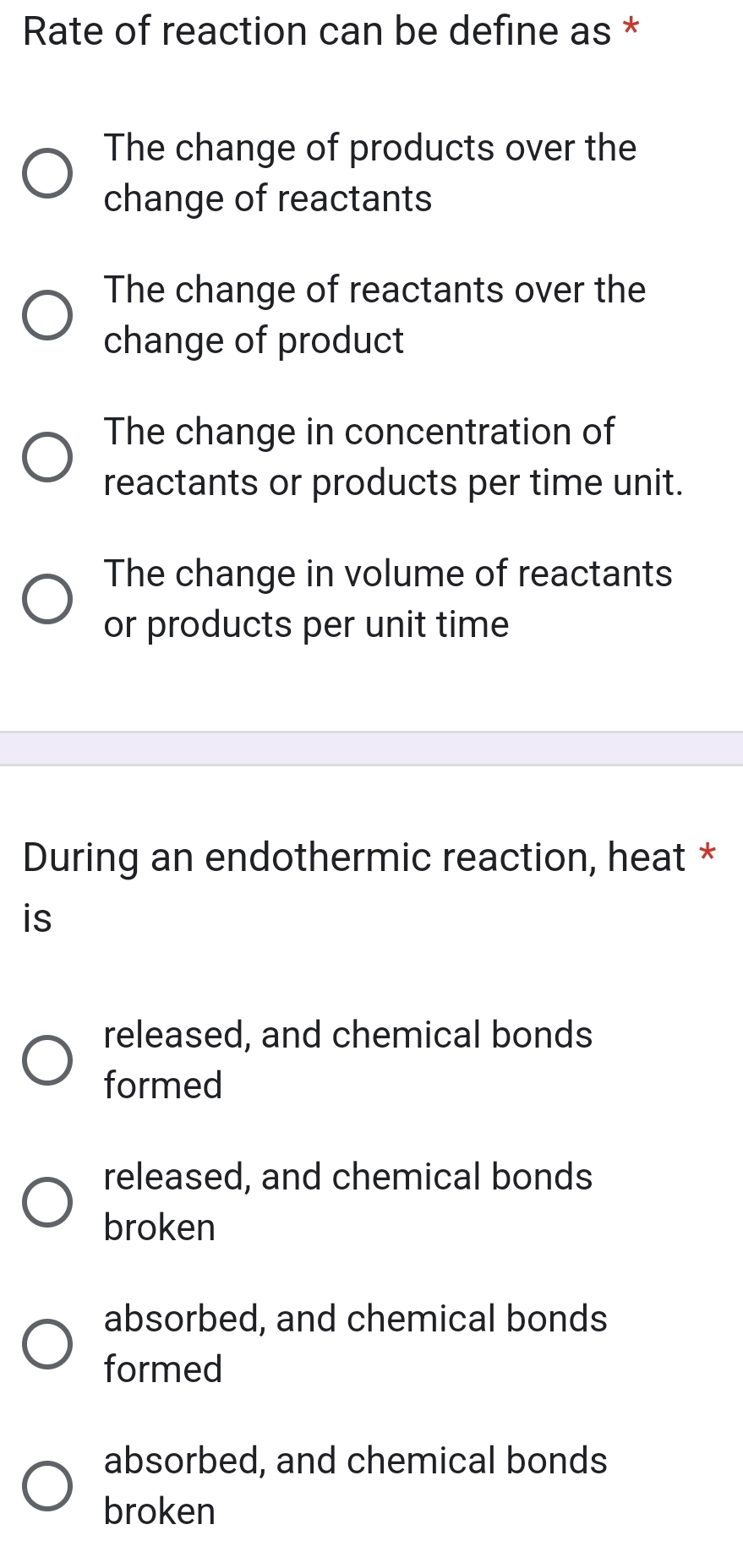Select radio circle for 'released, and chemical bonds formed'
Viewport: 743px width, 1568px height.
click(x=46, y=1061)
